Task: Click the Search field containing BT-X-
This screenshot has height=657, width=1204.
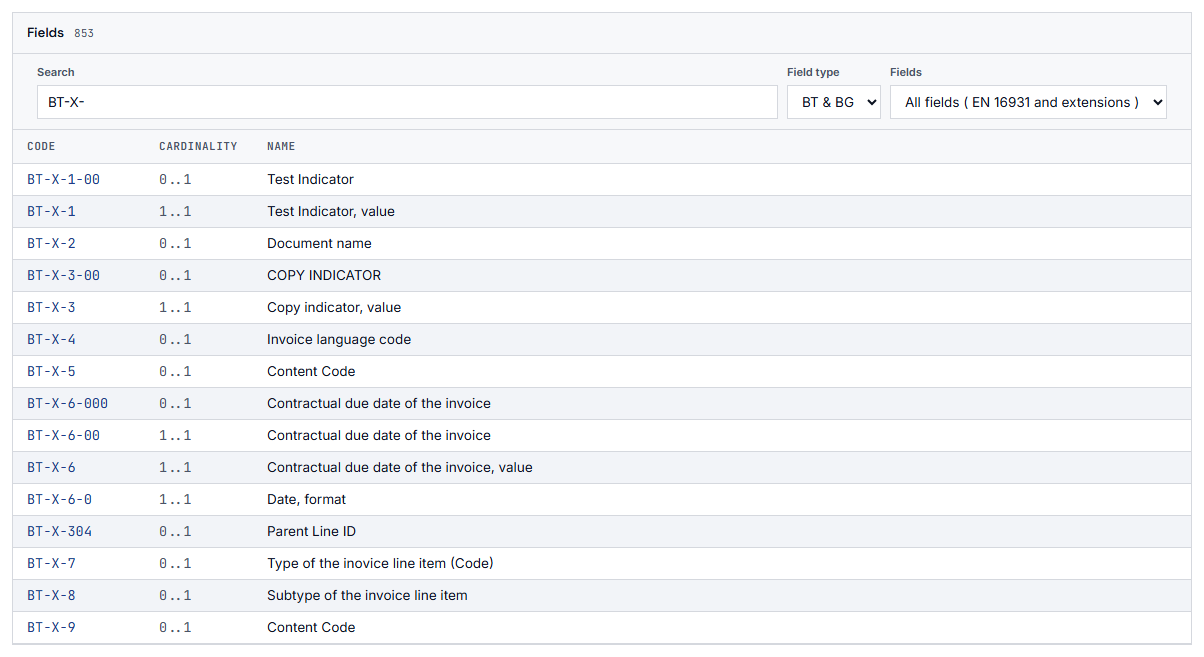Action: tap(407, 102)
